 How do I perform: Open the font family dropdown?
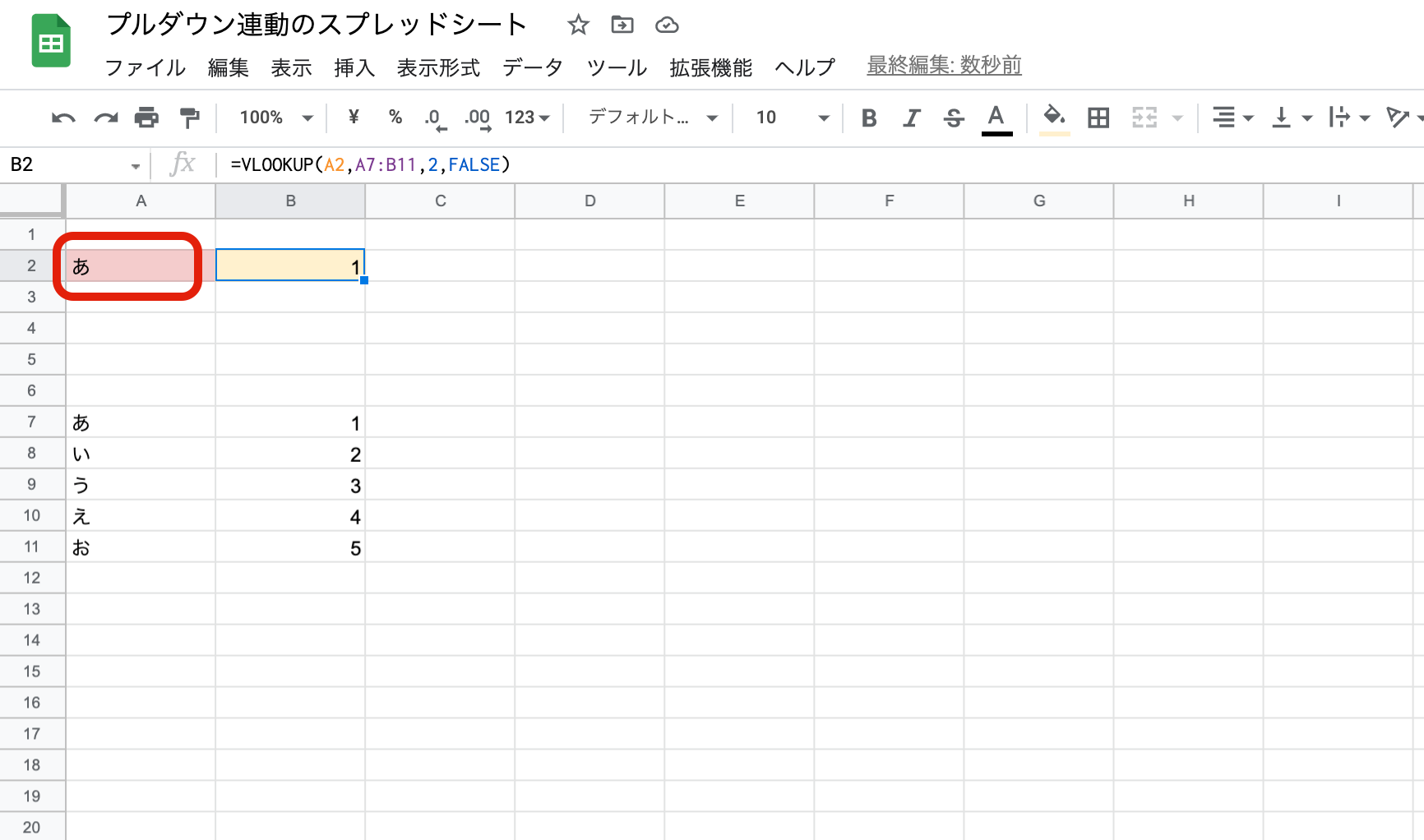click(x=654, y=118)
